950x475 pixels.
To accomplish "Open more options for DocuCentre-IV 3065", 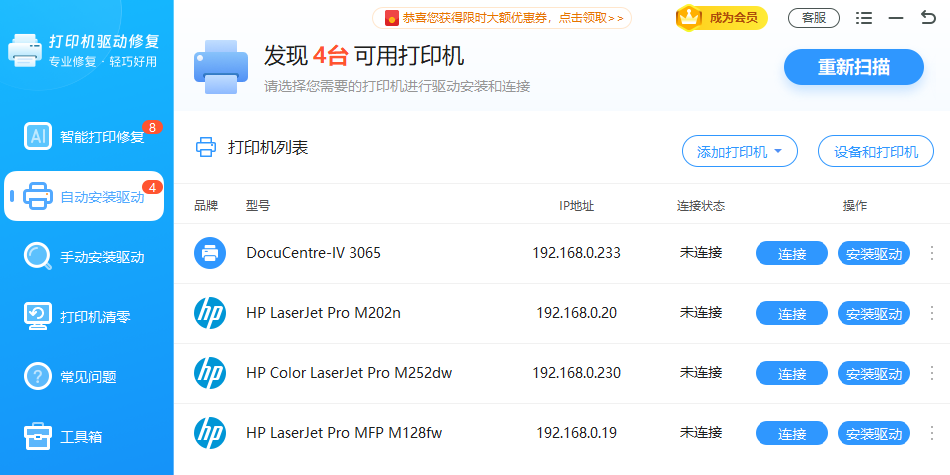I will pyautogui.click(x=932, y=253).
